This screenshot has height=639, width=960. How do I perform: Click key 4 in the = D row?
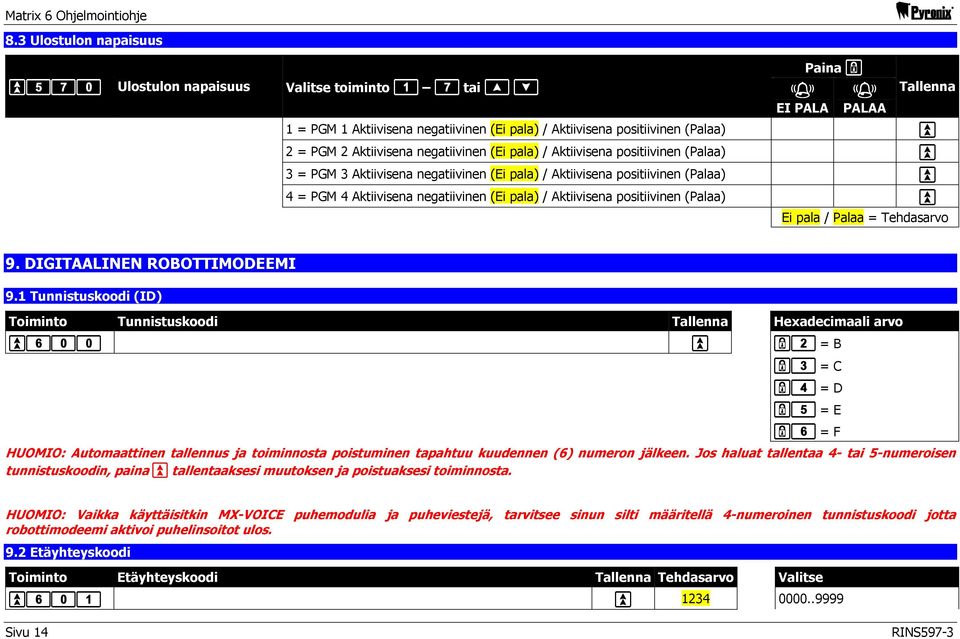click(x=803, y=388)
